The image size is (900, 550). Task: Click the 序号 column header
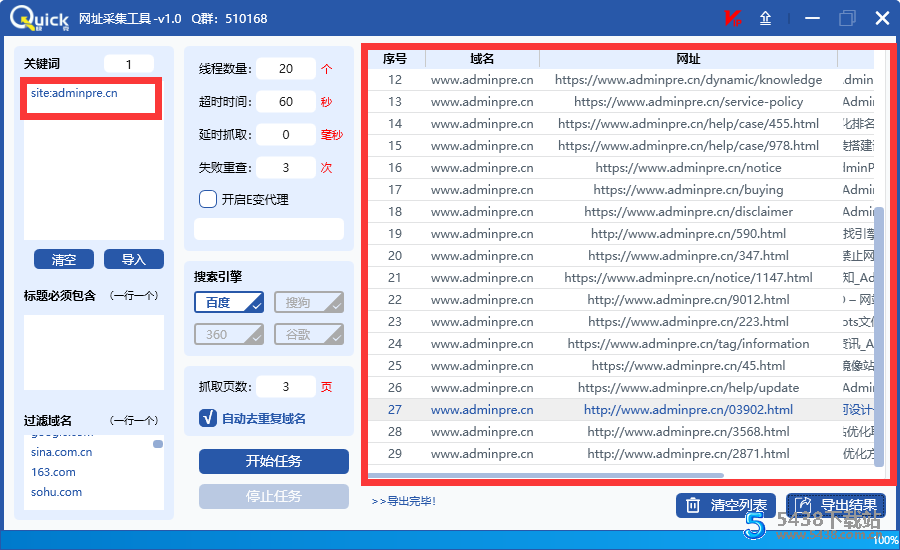[x=395, y=59]
